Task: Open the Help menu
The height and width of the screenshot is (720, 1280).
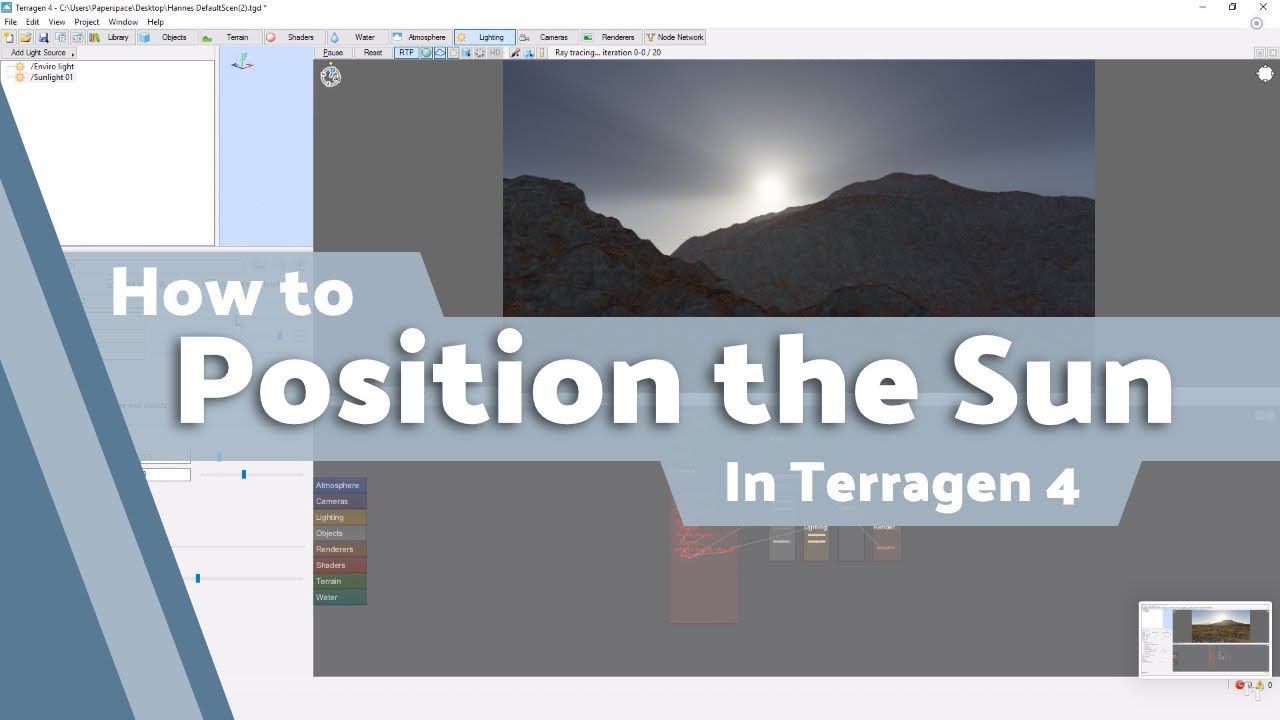Action: (155, 21)
